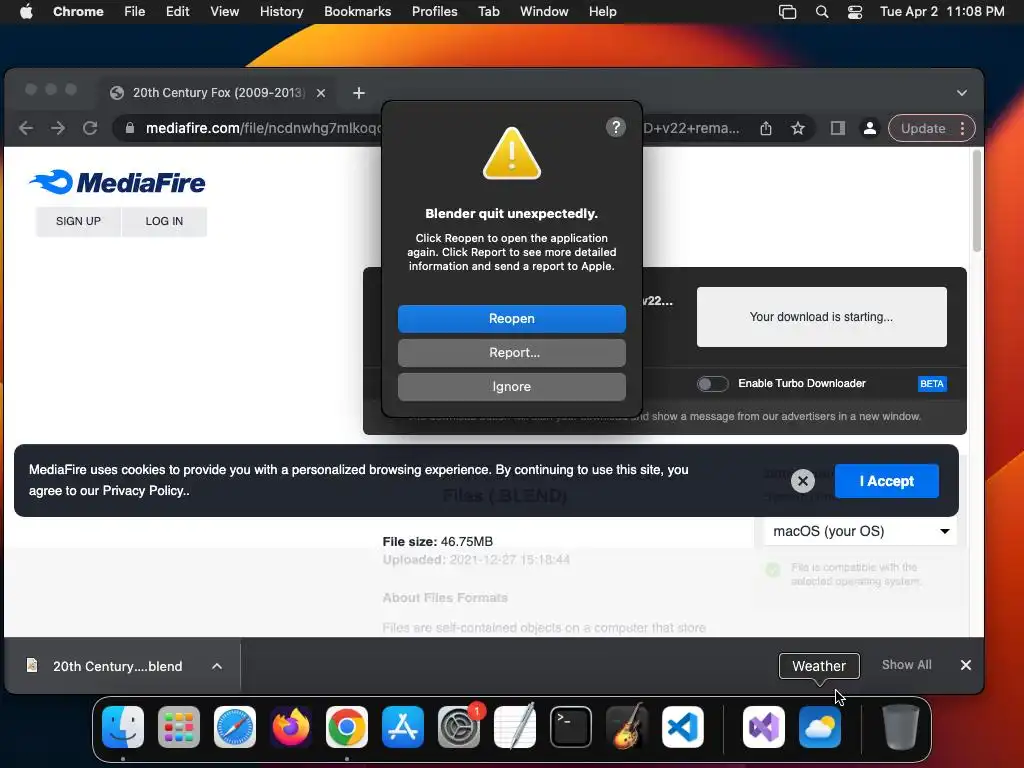Reload the MediaFire page

click(x=90, y=128)
